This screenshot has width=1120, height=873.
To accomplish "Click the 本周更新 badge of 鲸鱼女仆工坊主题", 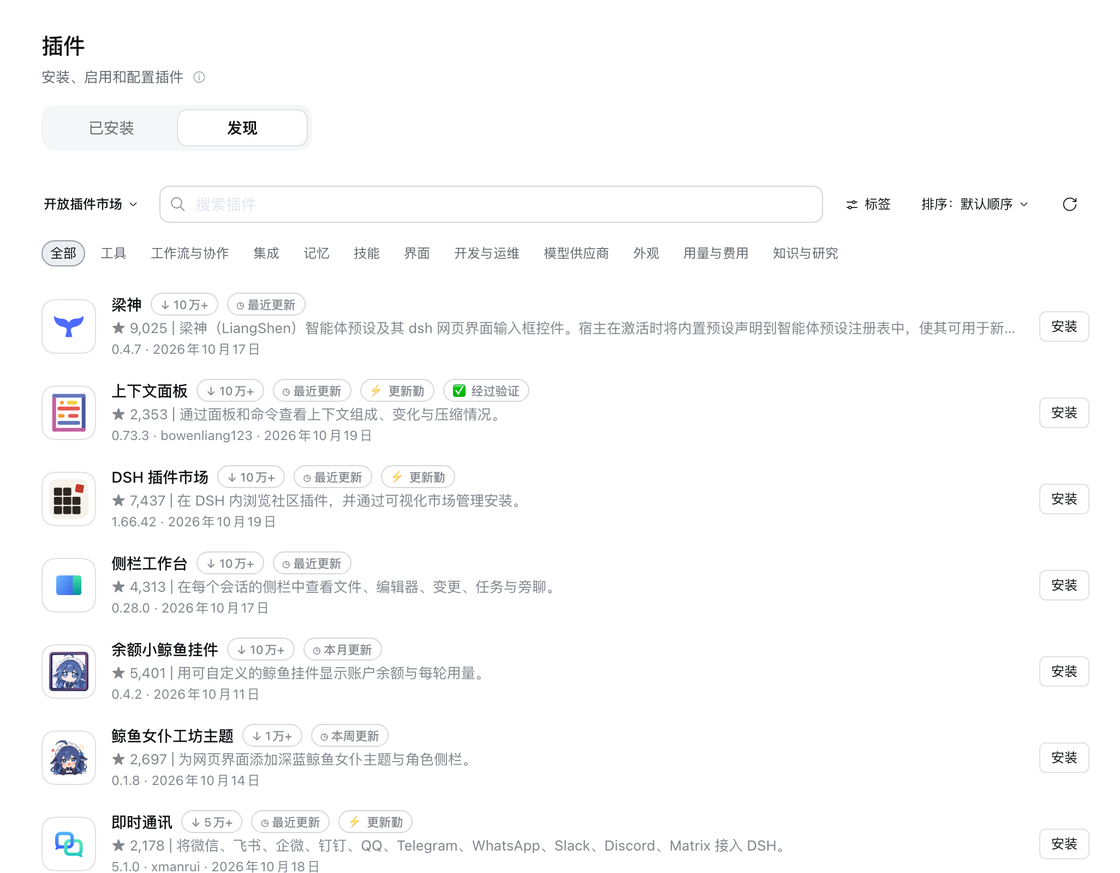I will coord(349,736).
